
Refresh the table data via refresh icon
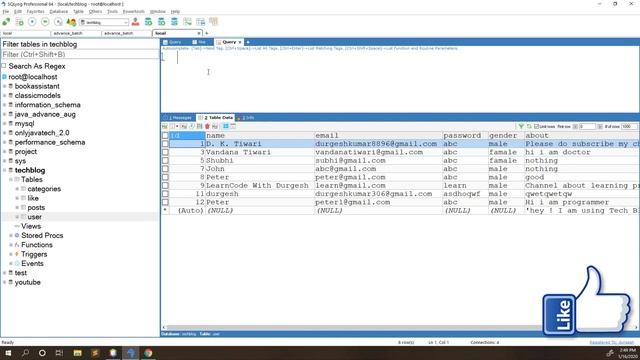pyautogui.click(x=529, y=127)
